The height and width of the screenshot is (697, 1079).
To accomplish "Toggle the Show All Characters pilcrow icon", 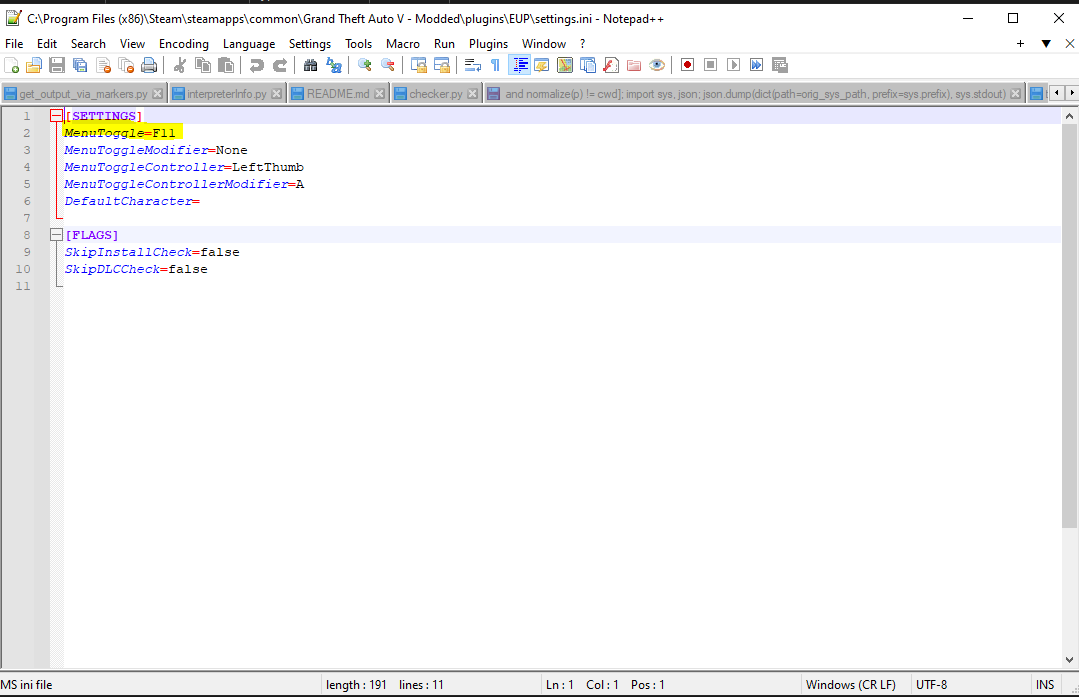I will click(495, 65).
